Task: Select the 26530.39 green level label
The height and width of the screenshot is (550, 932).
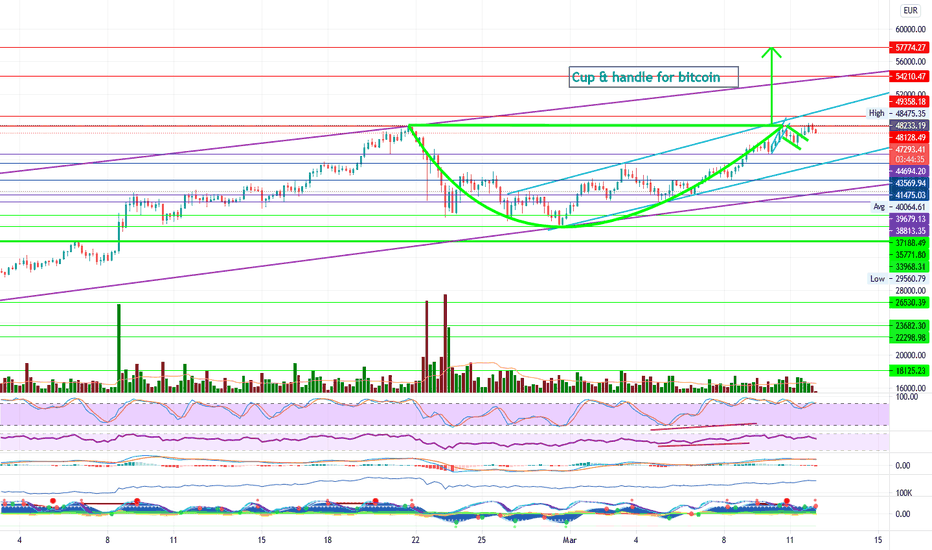Action: click(x=909, y=303)
